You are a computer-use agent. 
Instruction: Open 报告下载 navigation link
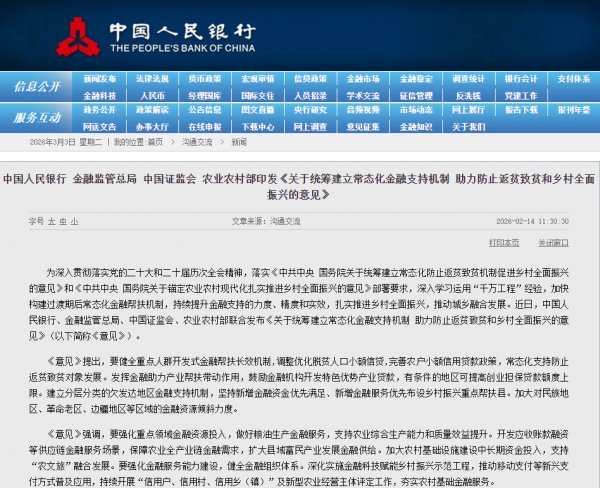pyautogui.click(x=521, y=110)
